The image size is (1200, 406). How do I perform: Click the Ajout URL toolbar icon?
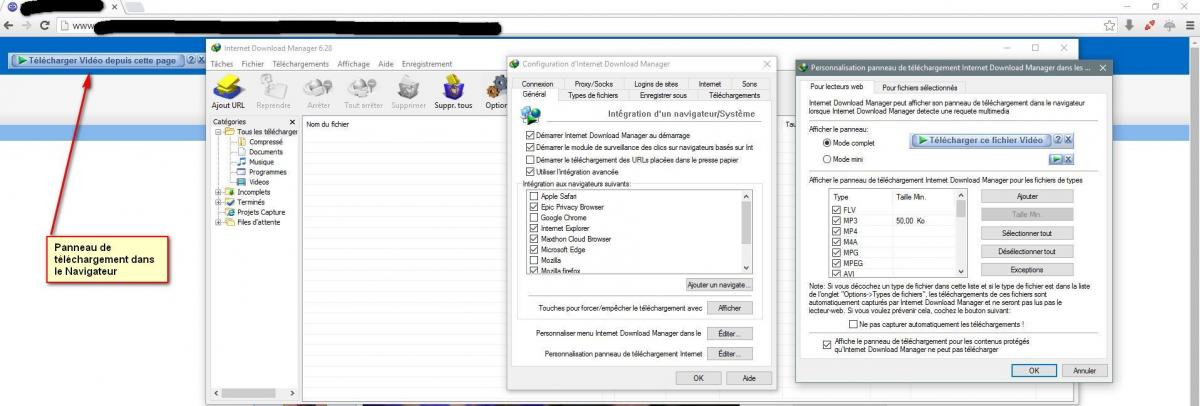click(x=228, y=92)
